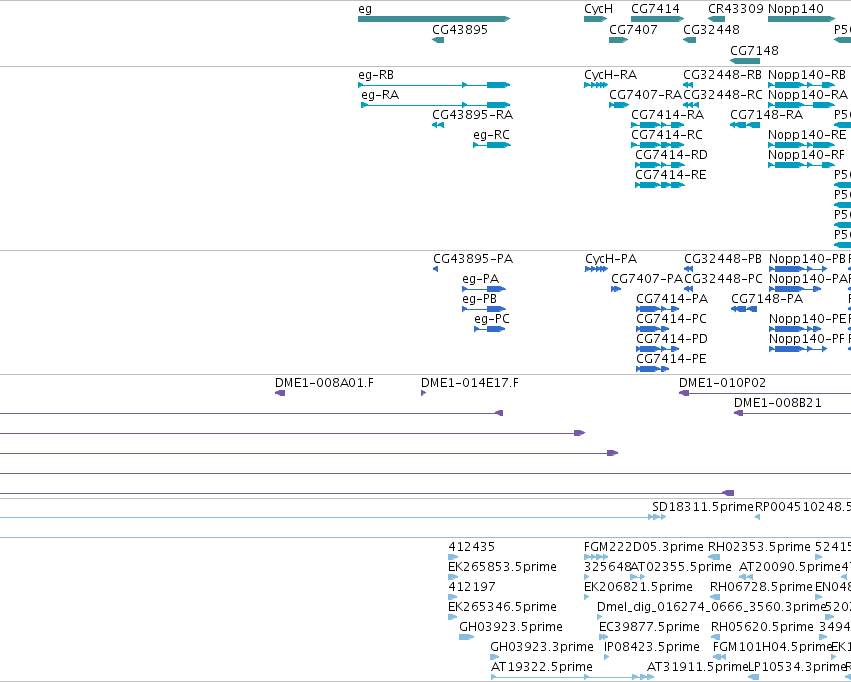Viewport: 851px width, 682px height.
Task: Click the 412435 EST label
Action: [472, 547]
